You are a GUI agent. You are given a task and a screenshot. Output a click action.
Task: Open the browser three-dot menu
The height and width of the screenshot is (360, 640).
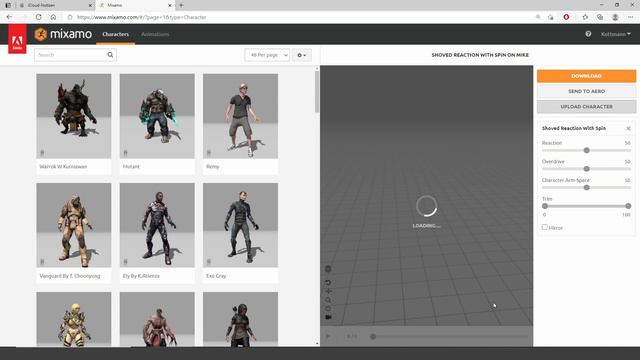(x=631, y=17)
